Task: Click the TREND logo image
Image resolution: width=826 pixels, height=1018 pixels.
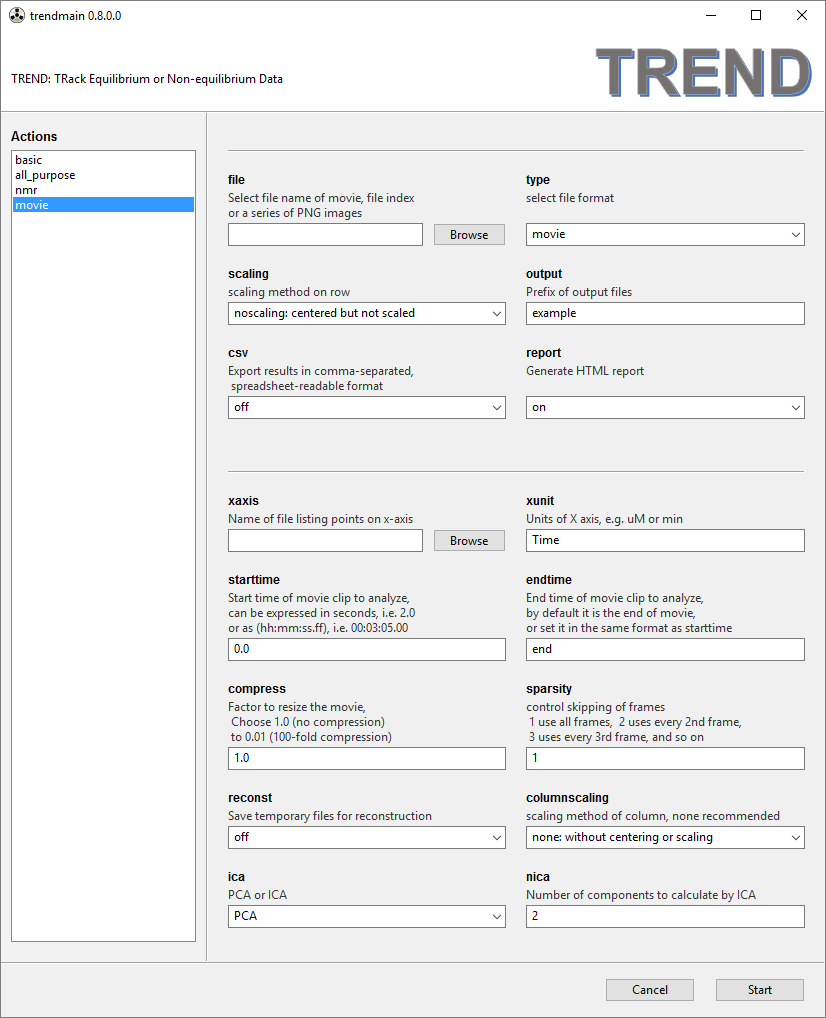Action: pos(703,73)
